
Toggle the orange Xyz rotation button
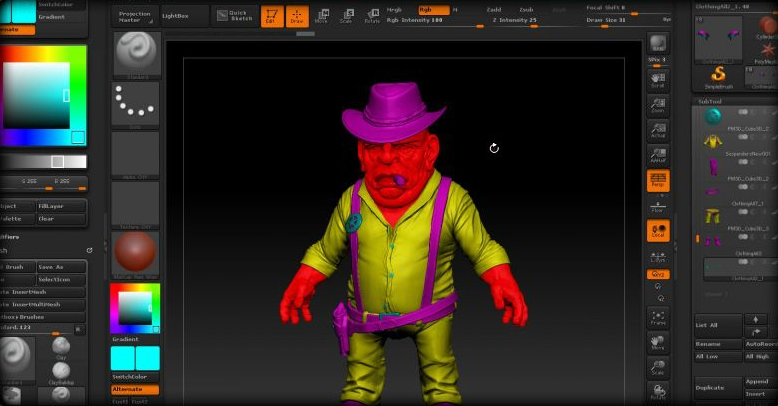tap(658, 274)
